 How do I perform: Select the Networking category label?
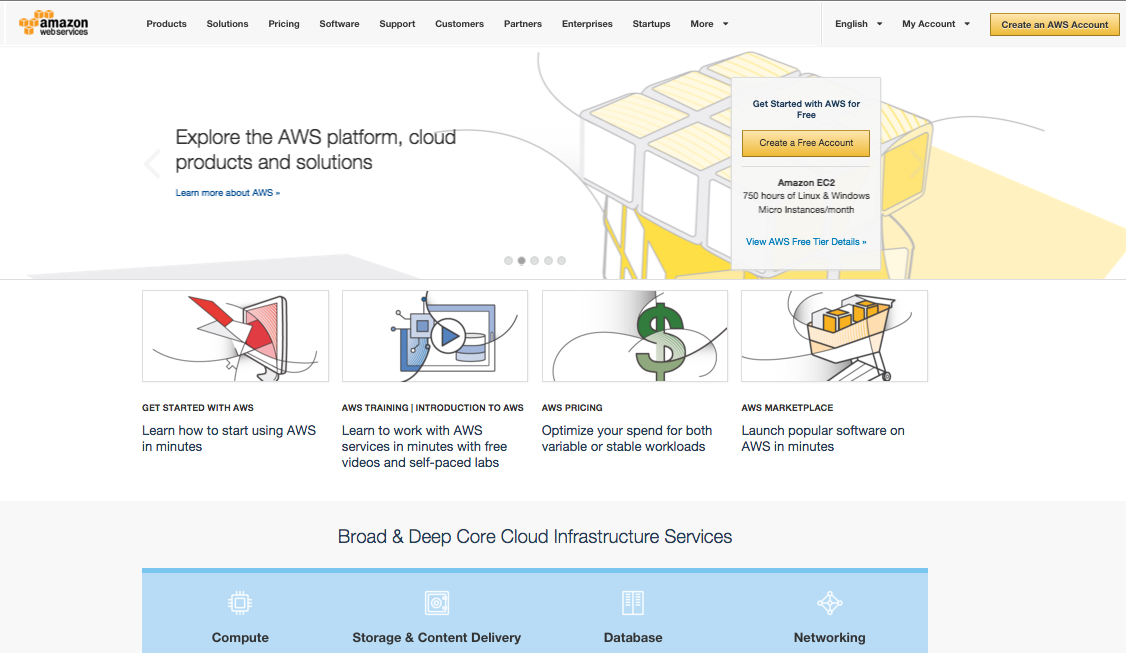tap(829, 637)
